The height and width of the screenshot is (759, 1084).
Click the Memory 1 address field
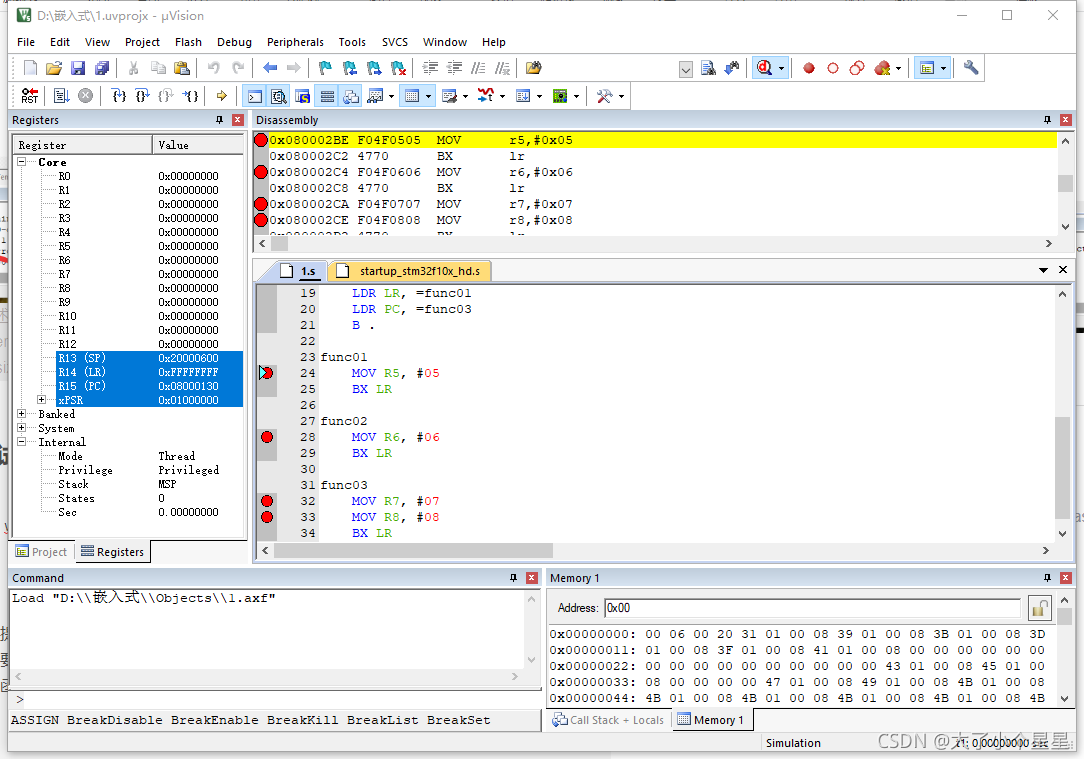[x=812, y=608]
